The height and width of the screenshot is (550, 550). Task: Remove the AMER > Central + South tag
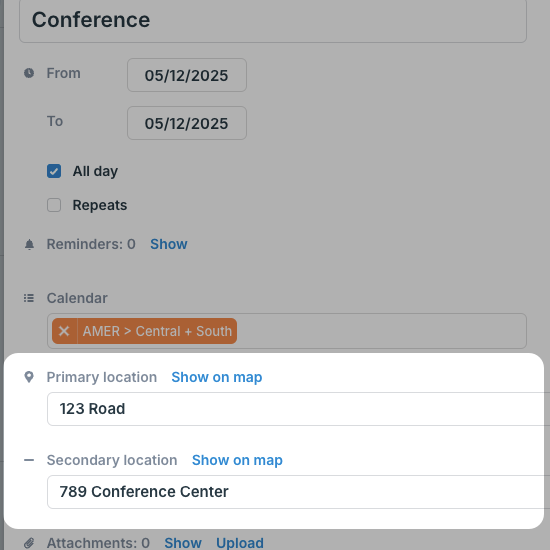(x=64, y=331)
